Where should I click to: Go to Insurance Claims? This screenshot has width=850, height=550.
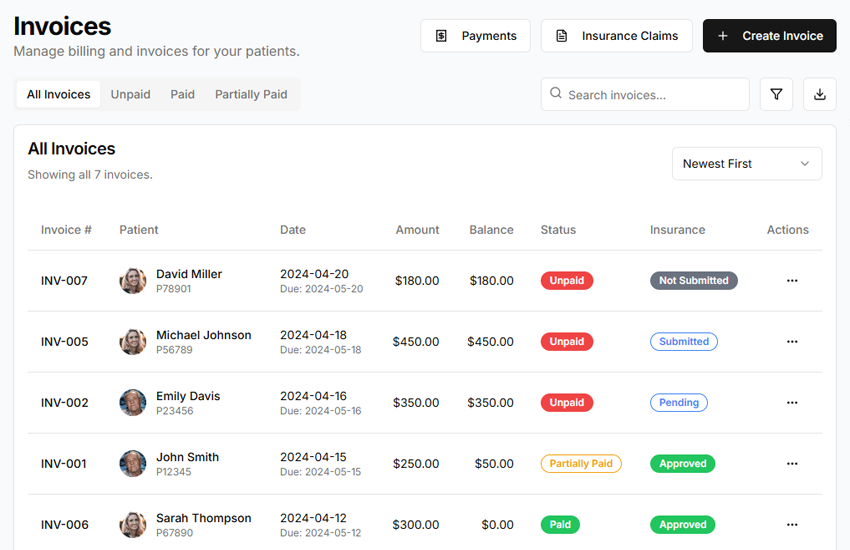[x=616, y=36]
